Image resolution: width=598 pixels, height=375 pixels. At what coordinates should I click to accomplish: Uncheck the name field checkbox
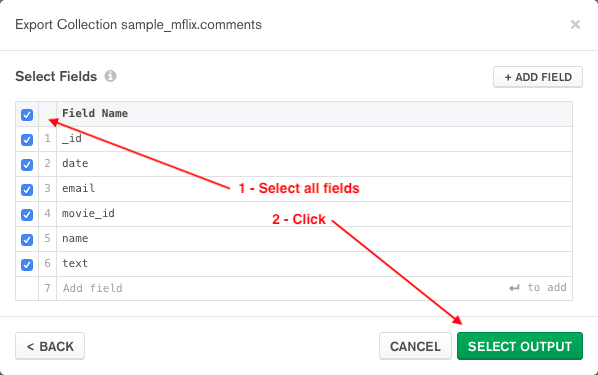pyautogui.click(x=27, y=240)
